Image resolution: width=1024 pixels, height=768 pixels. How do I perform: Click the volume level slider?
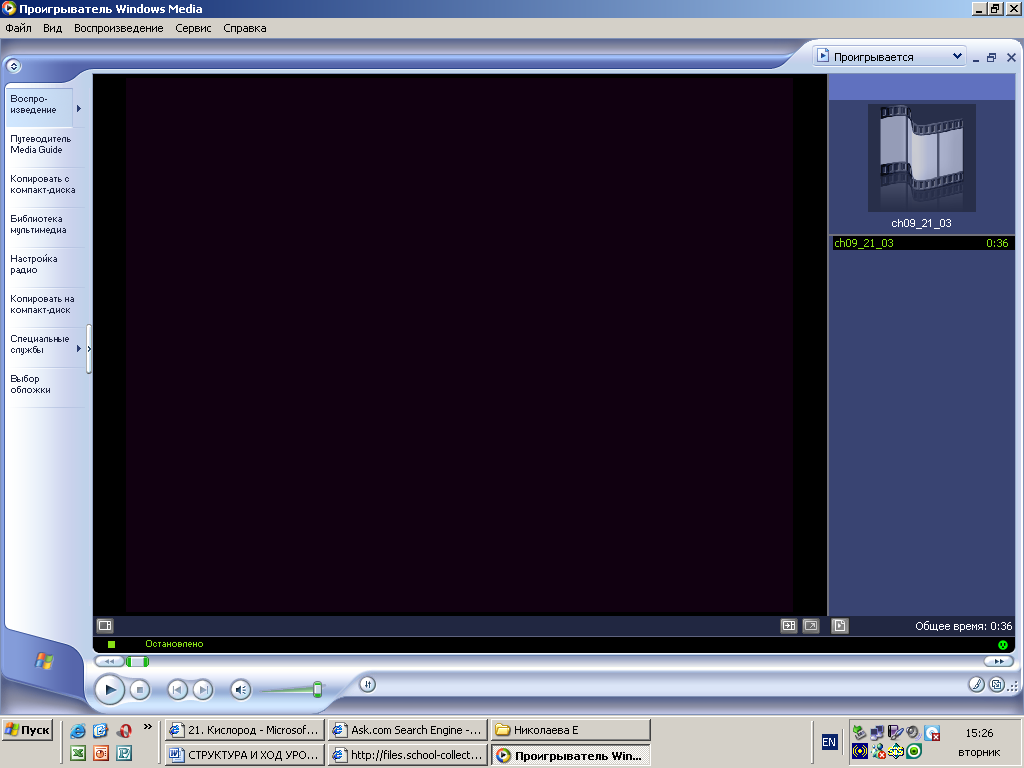(317, 689)
